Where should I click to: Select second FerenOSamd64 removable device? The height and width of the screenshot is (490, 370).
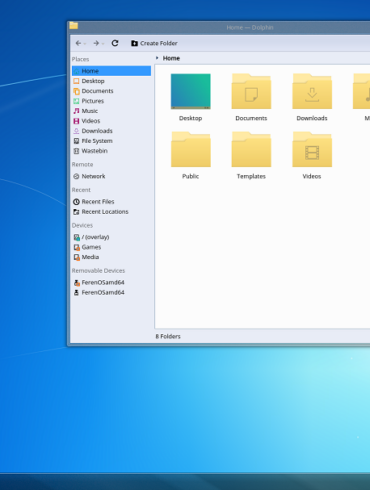pyautogui.click(x=111, y=292)
